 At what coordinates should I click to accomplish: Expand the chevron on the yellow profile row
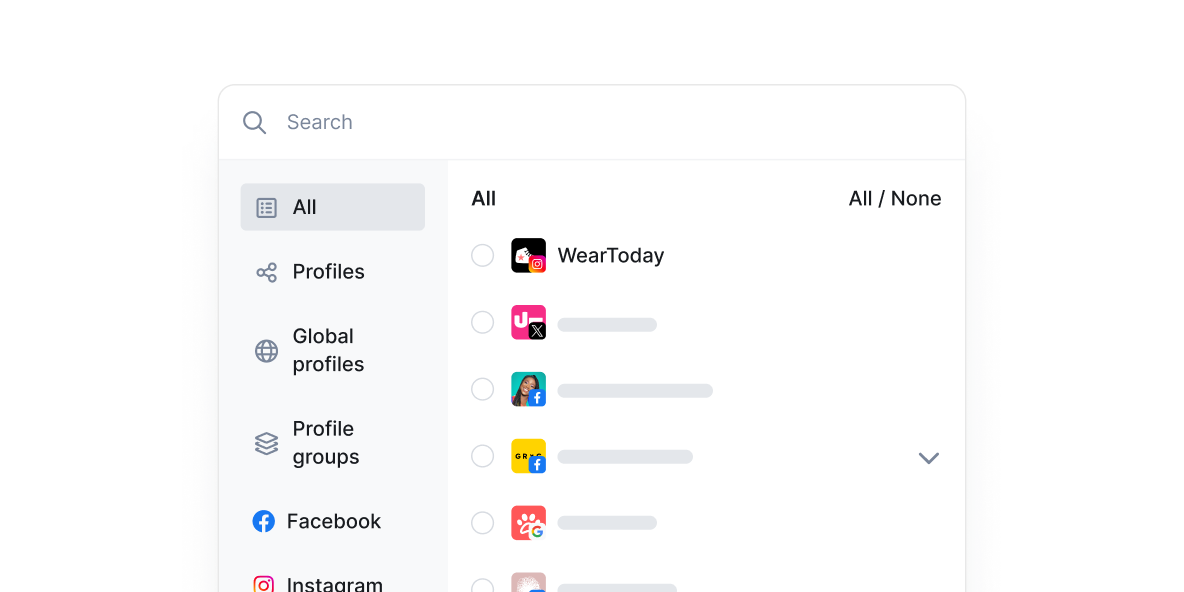(x=928, y=457)
